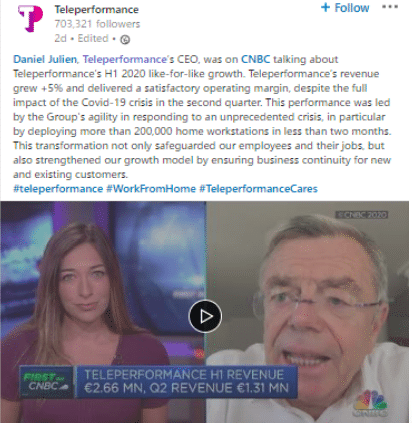Open Daniel Julien's profile link
Viewport: 412px width, 423px height.
[45, 59]
